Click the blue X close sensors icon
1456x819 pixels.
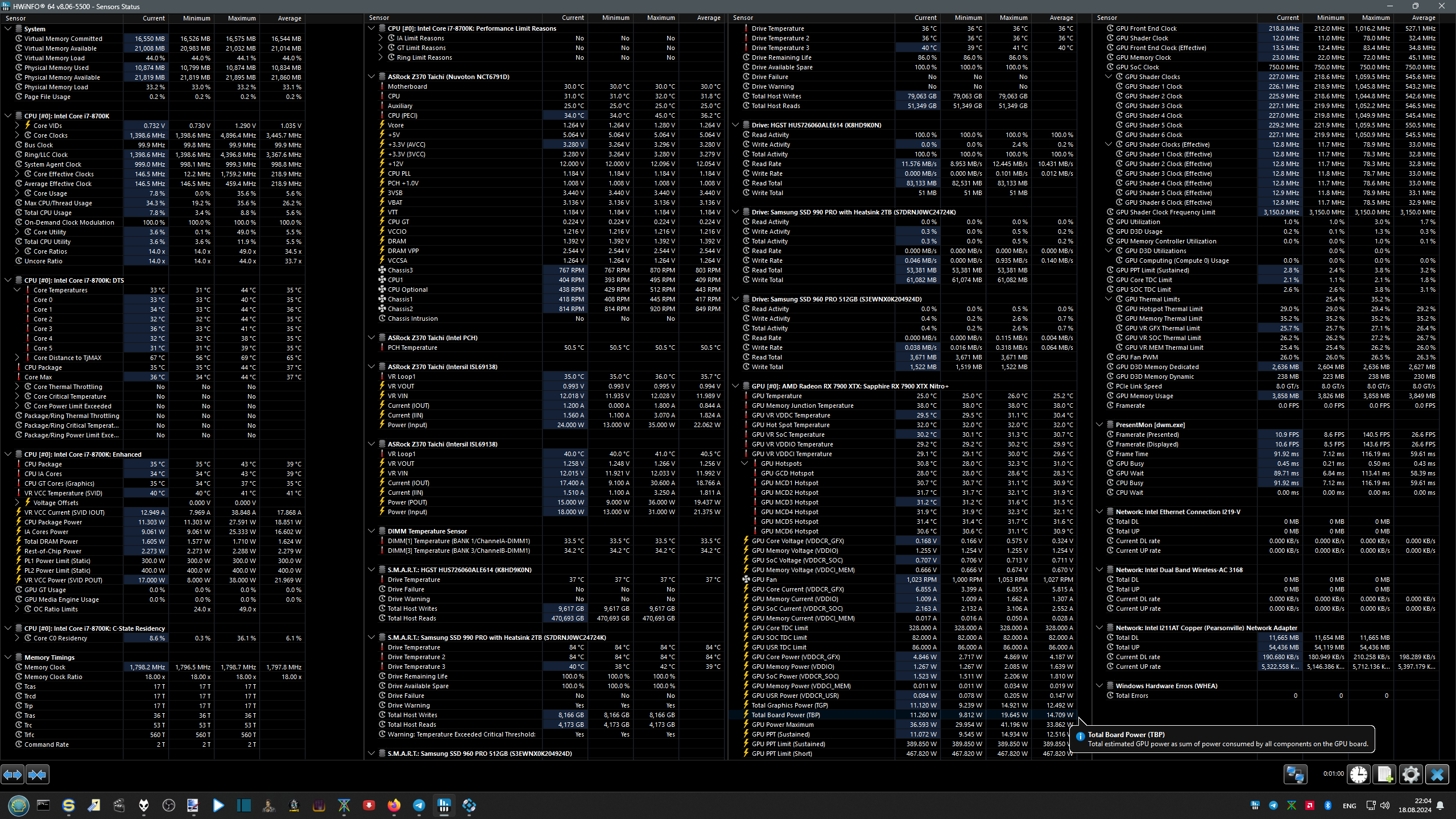click(1437, 774)
